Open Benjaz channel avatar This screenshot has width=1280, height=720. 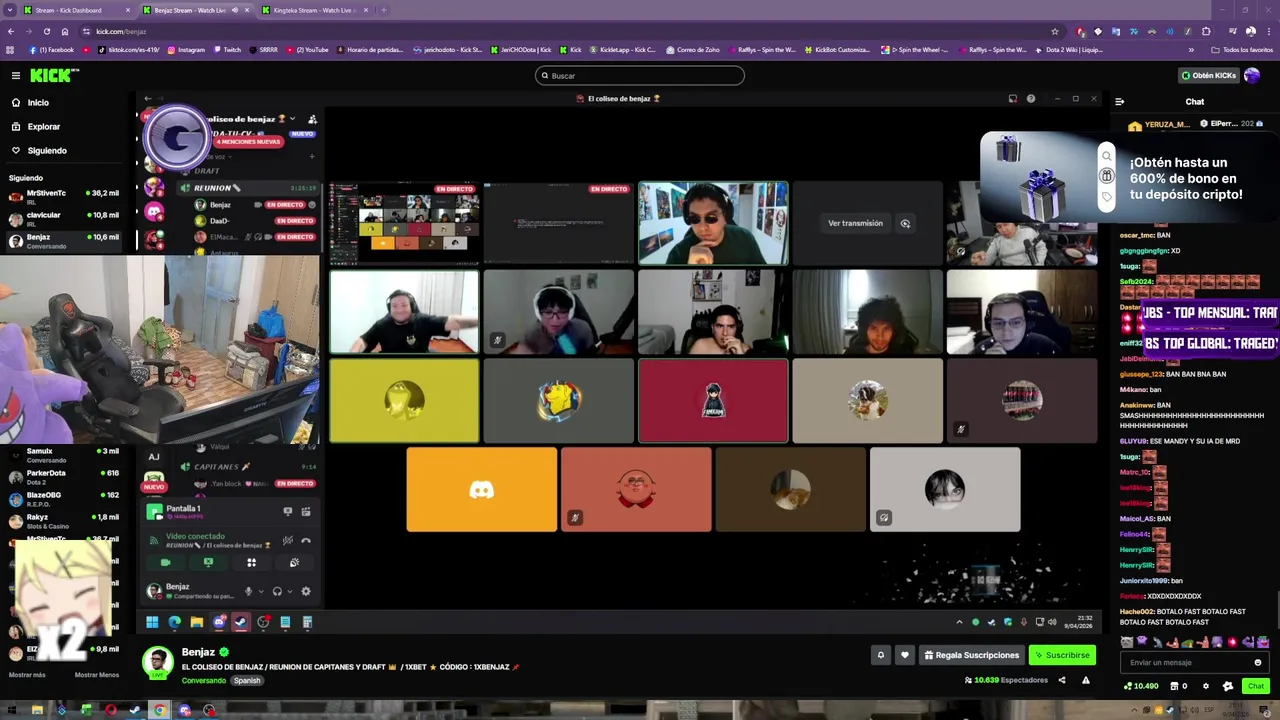click(158, 662)
